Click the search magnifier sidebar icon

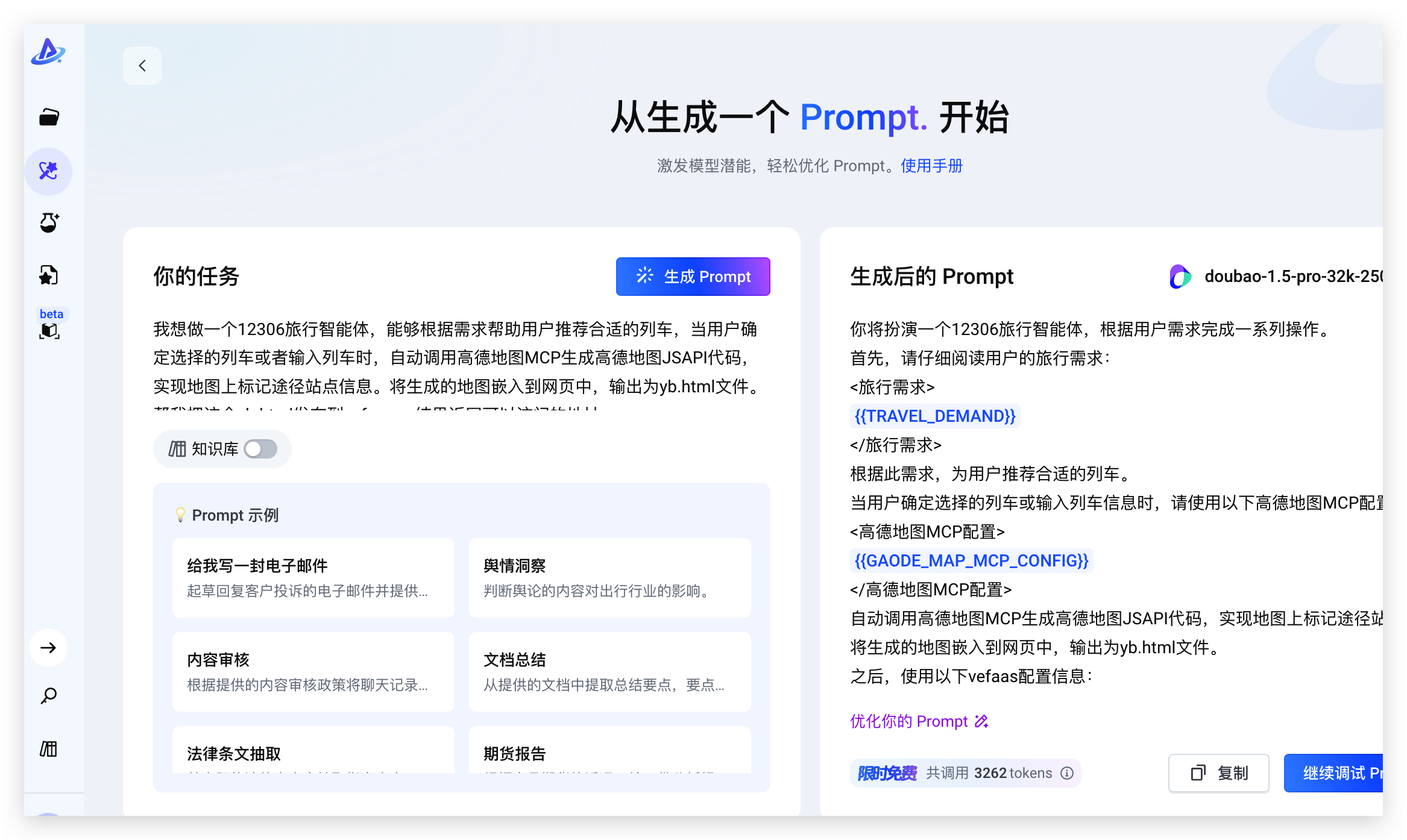tap(48, 696)
